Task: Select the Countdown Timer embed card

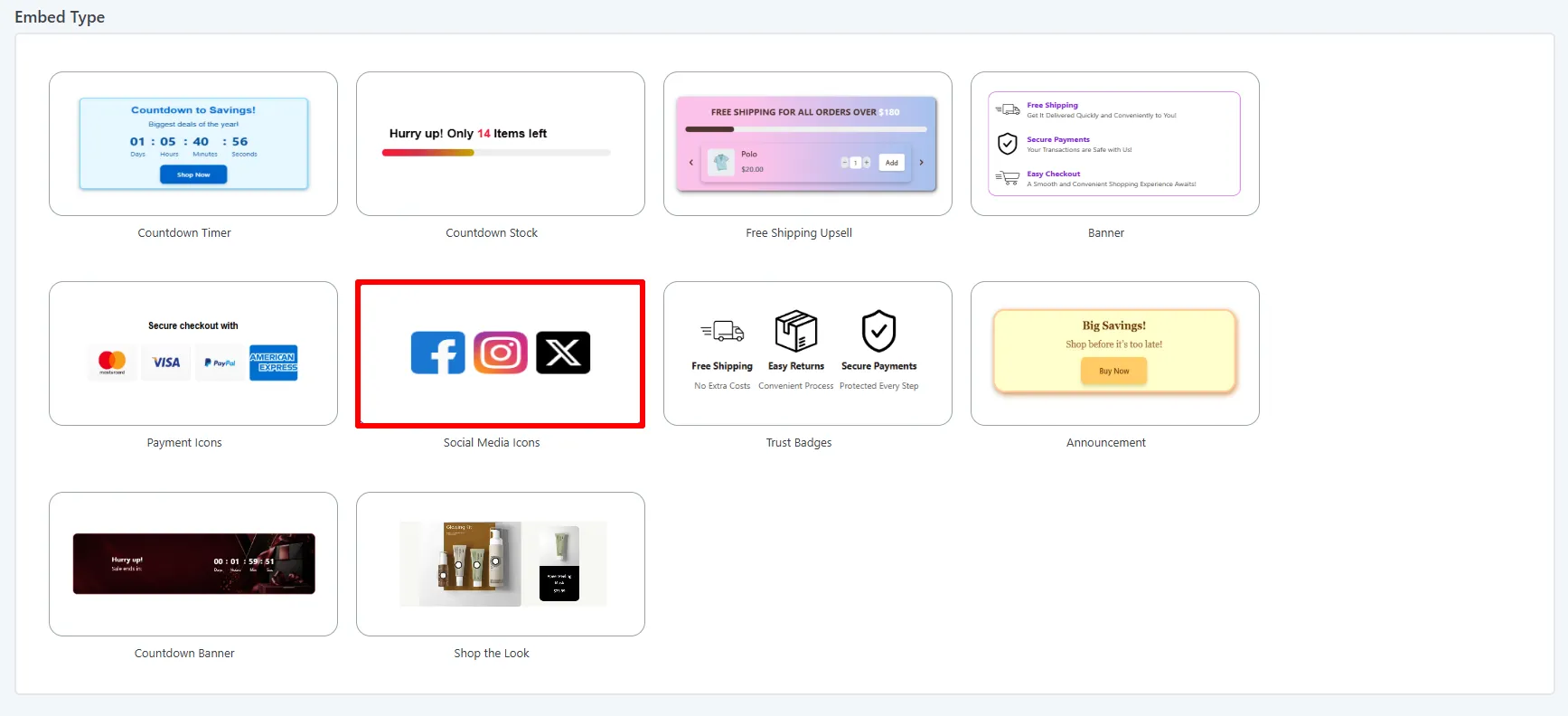Action: [x=193, y=144]
